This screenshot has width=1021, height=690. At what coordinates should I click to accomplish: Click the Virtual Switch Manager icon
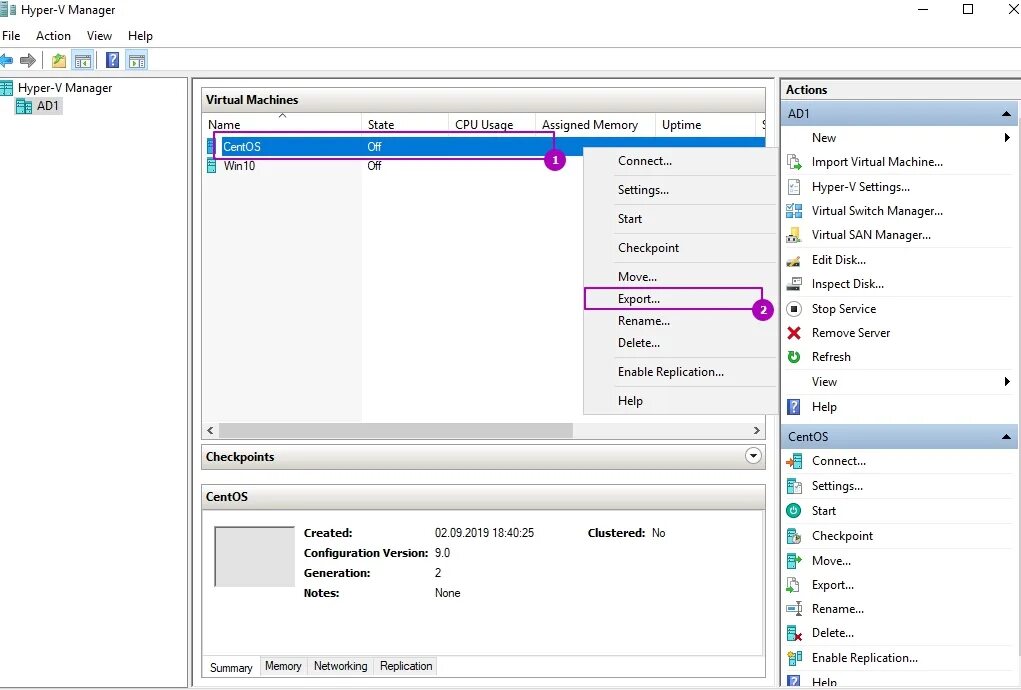pos(794,211)
